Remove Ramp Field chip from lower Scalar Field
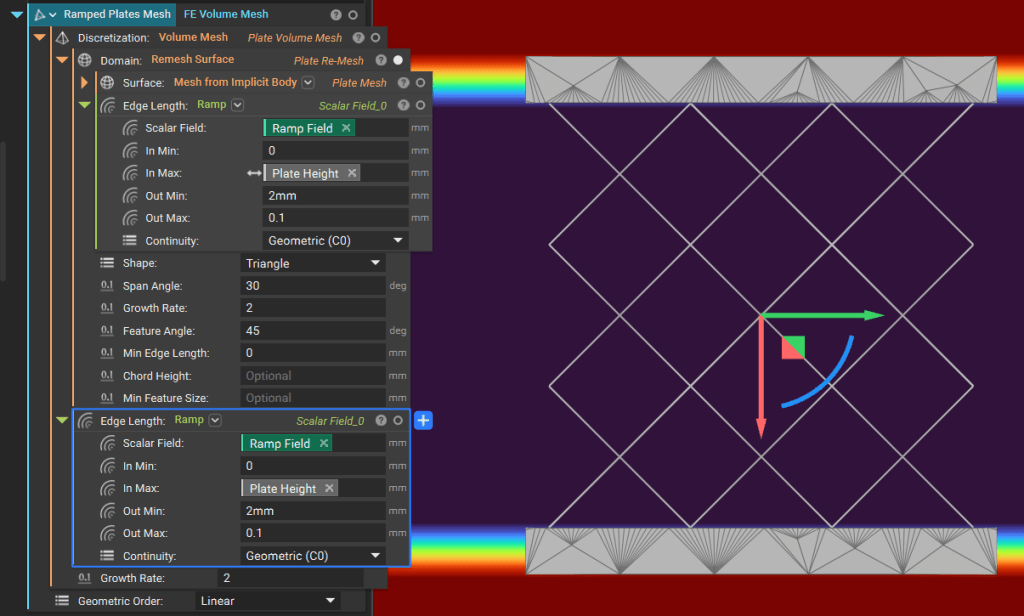The height and width of the screenshot is (616, 1024). (324, 443)
